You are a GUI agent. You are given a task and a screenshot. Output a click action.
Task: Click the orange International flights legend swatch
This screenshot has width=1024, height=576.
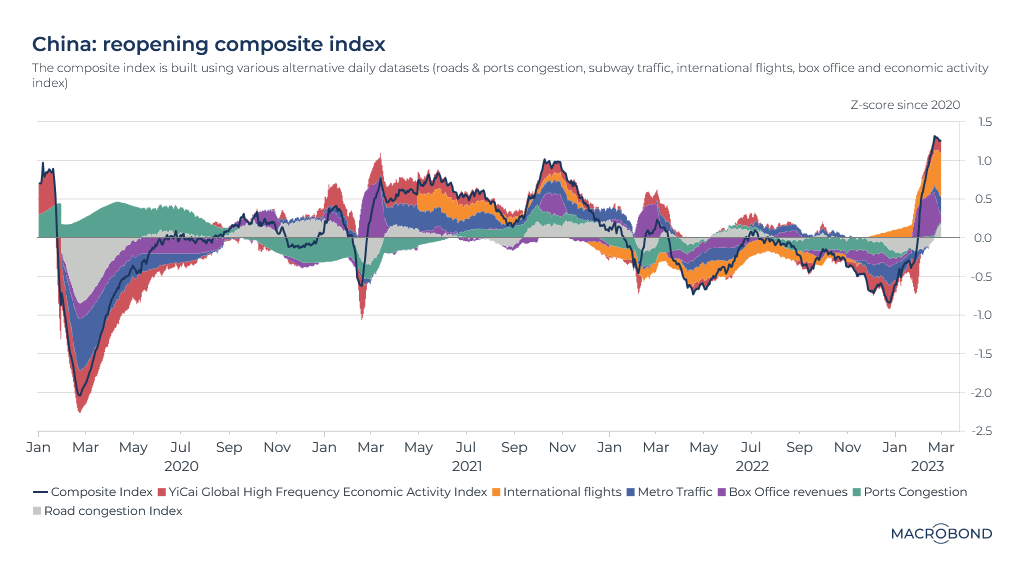(495, 492)
